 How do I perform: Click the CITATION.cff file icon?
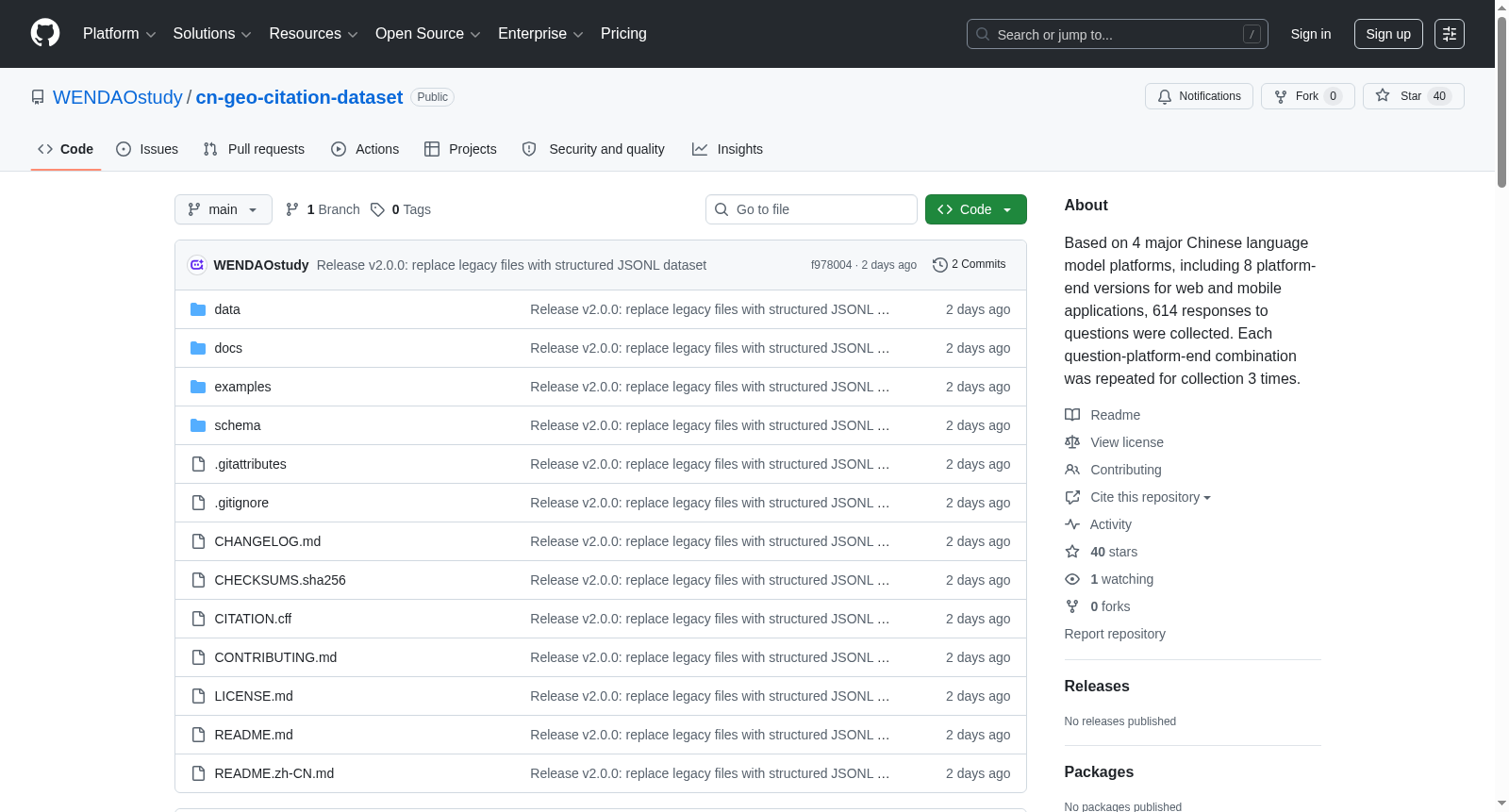[198, 619]
